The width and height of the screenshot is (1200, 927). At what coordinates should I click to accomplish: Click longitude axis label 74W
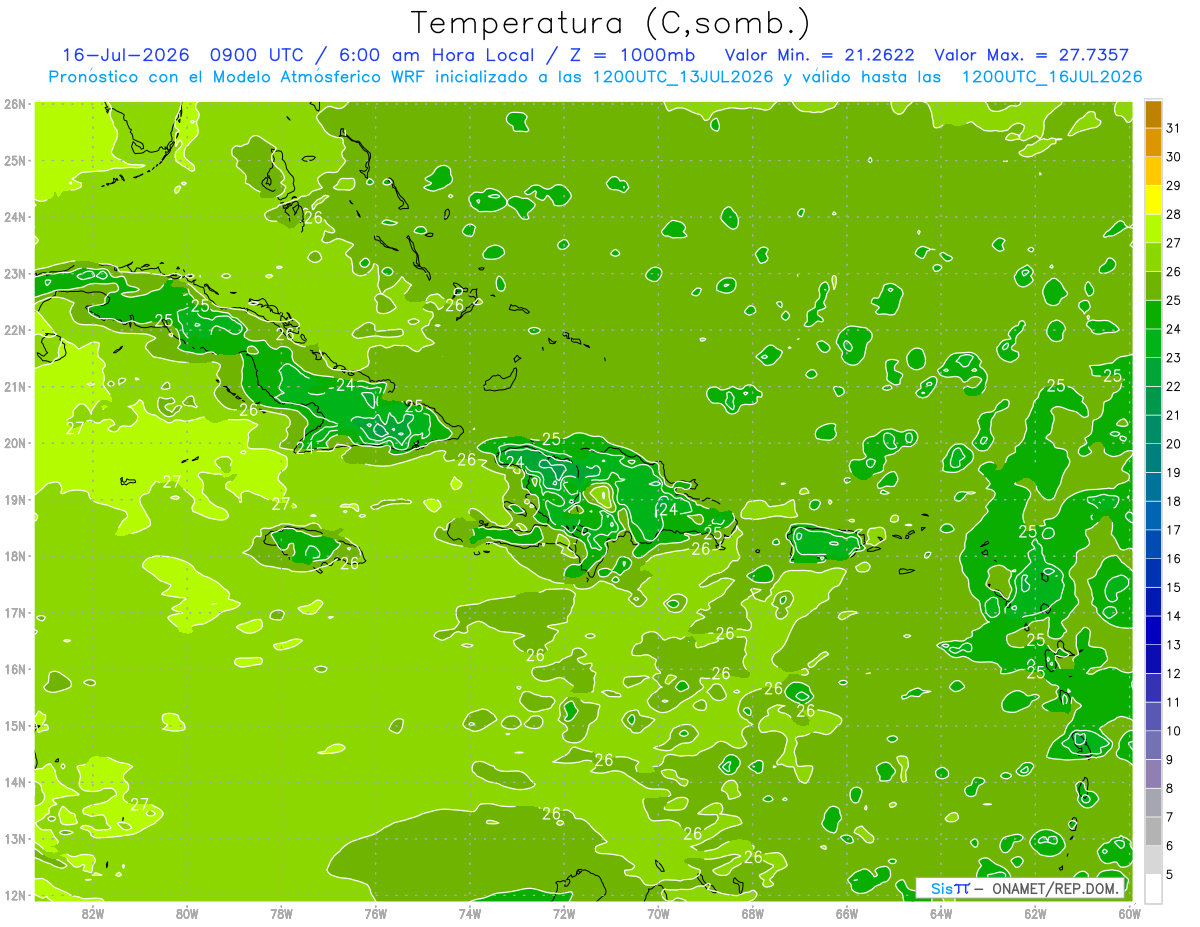click(469, 914)
